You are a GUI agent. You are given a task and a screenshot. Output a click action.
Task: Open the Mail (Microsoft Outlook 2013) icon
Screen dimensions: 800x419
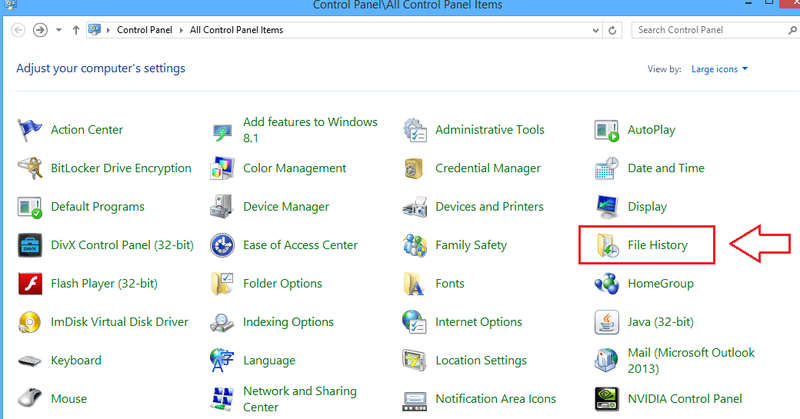coord(607,360)
